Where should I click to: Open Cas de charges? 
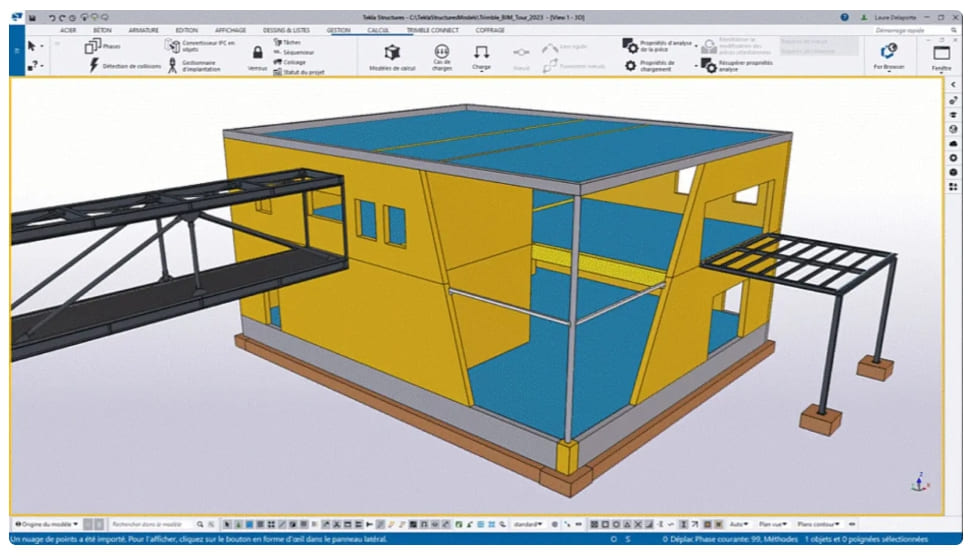pos(441,57)
